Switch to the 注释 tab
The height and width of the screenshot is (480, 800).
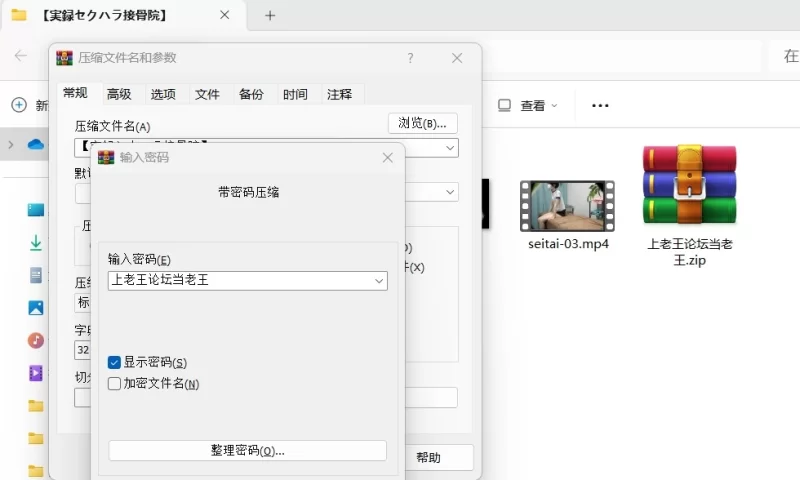click(339, 94)
